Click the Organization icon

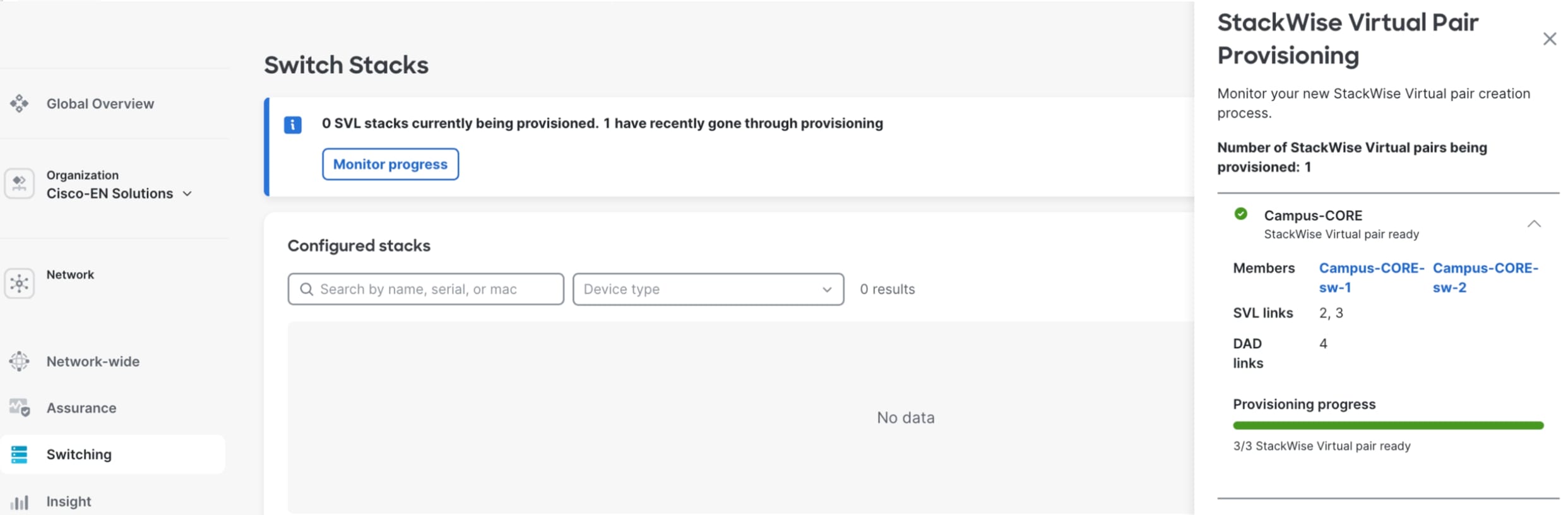(x=20, y=183)
